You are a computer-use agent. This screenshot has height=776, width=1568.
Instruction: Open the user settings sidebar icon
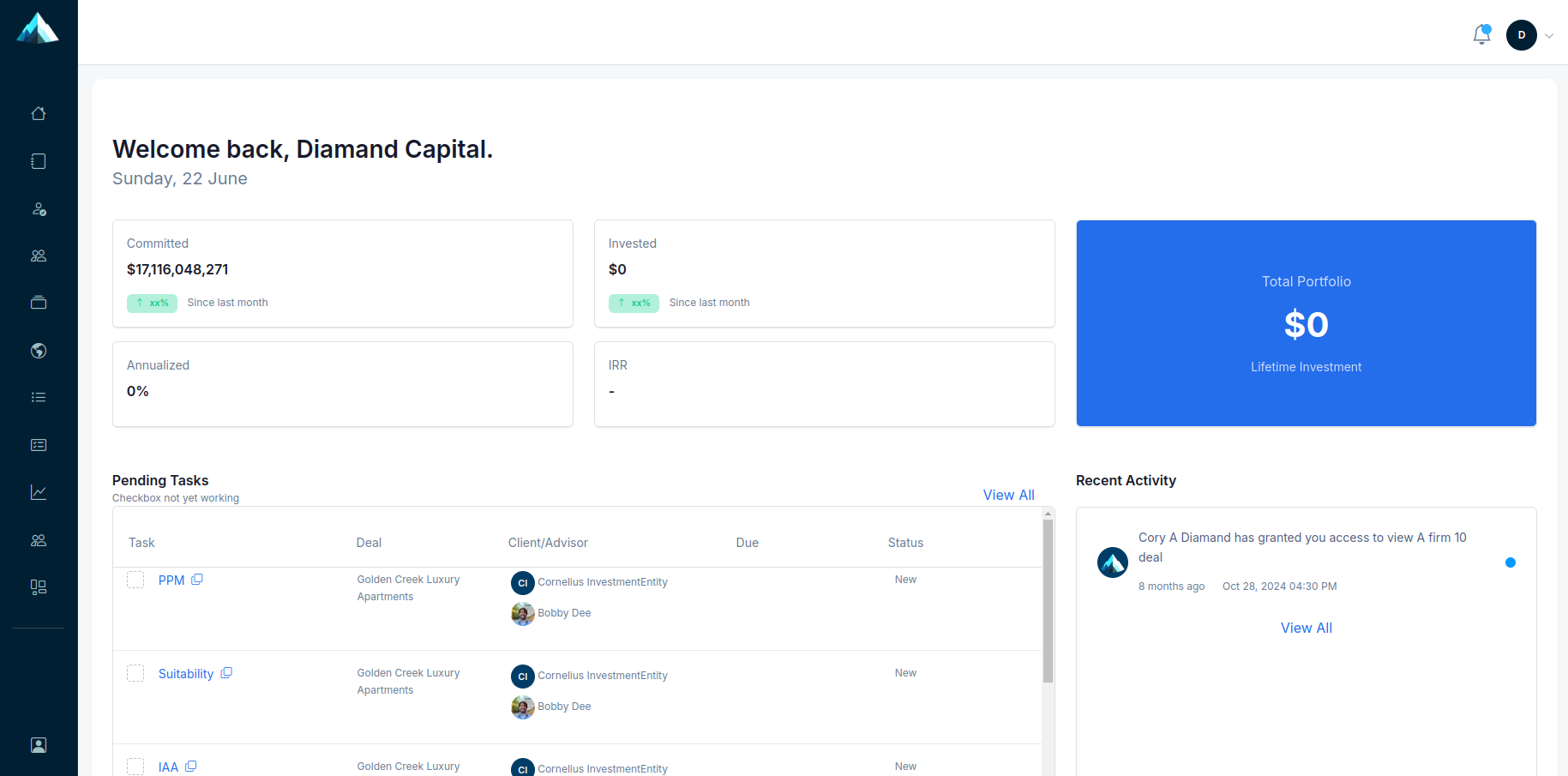(x=39, y=208)
